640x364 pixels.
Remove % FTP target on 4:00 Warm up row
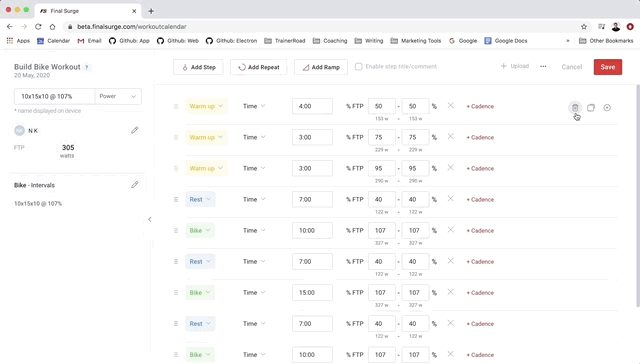(451, 105)
